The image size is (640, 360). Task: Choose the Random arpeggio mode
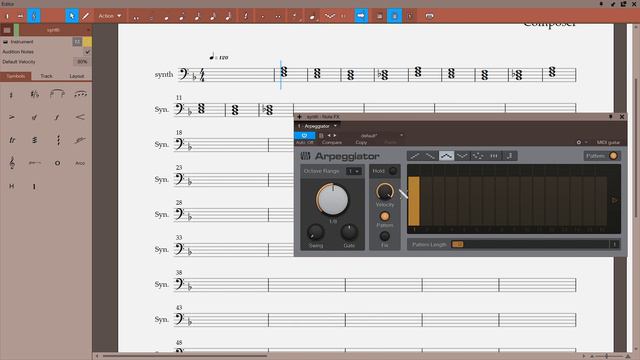click(478, 156)
